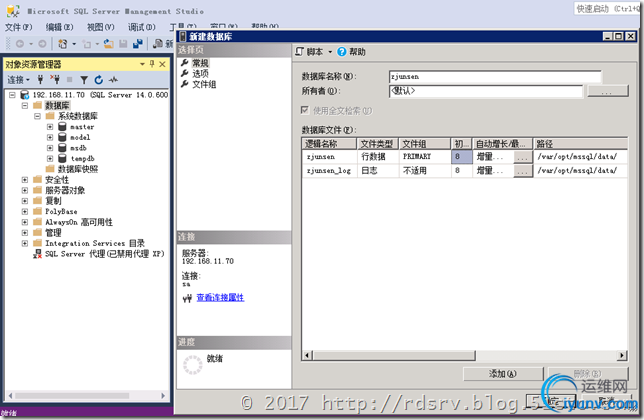This screenshot has height=420, width=644.
Task: Select the tempdb database icon
Action: pos(62,158)
